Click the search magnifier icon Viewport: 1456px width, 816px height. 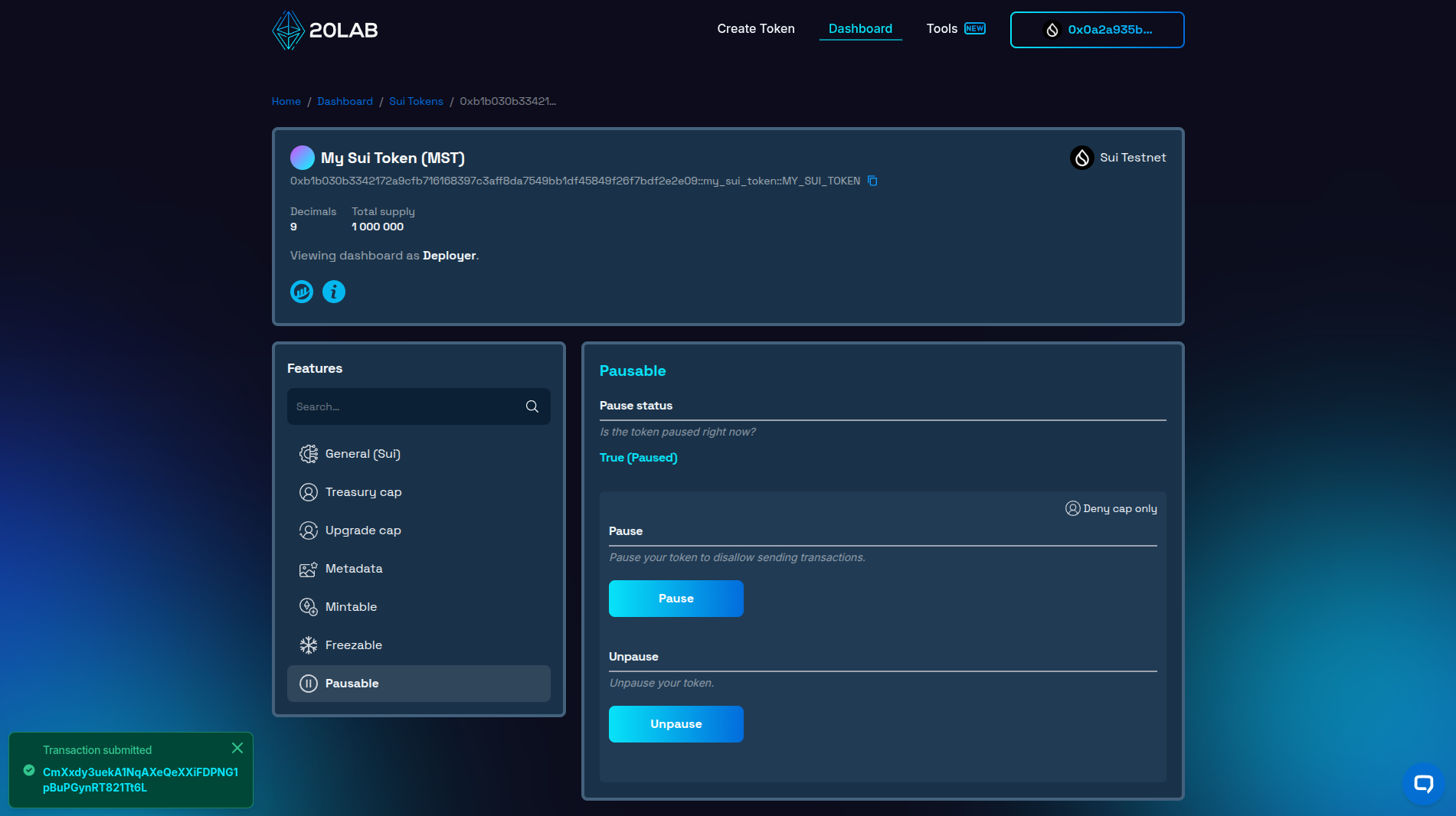pos(532,406)
